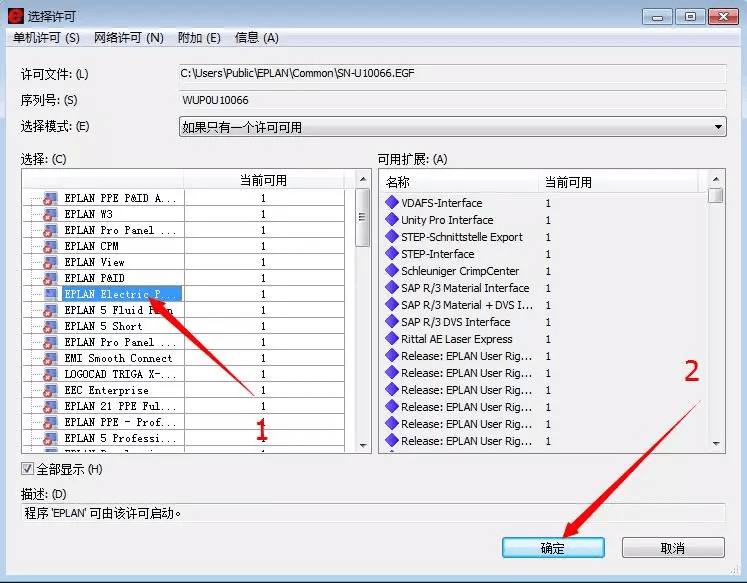747x583 pixels.
Task: Click the 当前可用 header in selection list
Action: coord(263,181)
